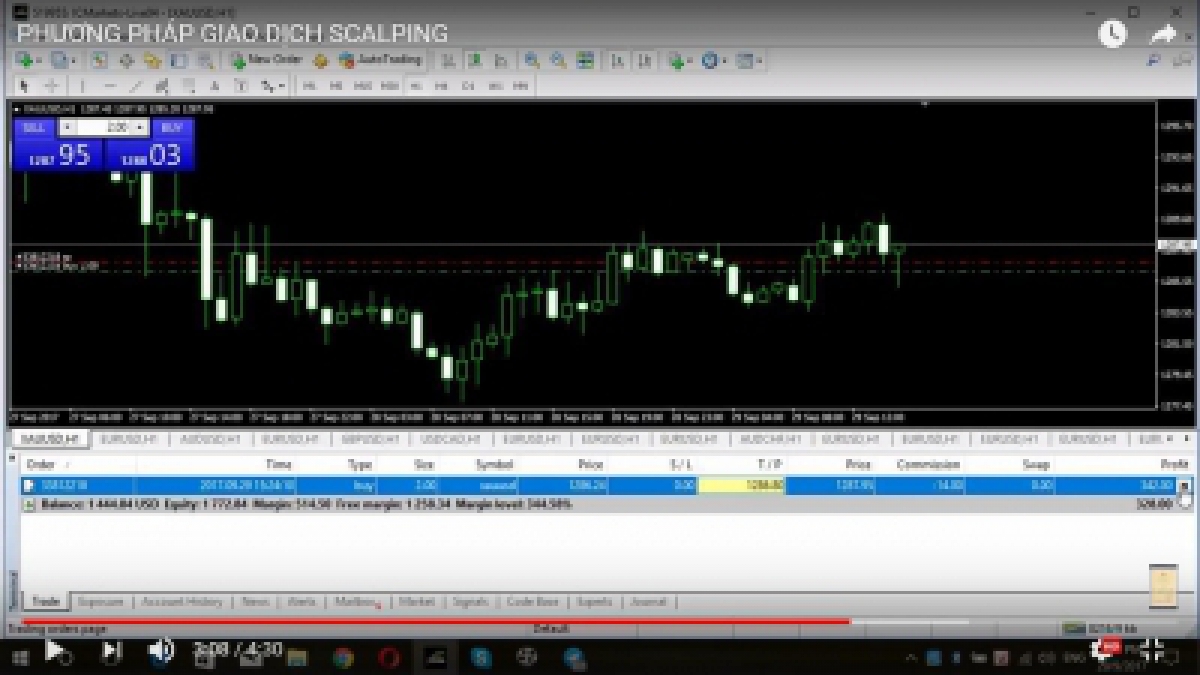Switch chart to candlestick mode
This screenshot has width=1200, height=675.
475,61
